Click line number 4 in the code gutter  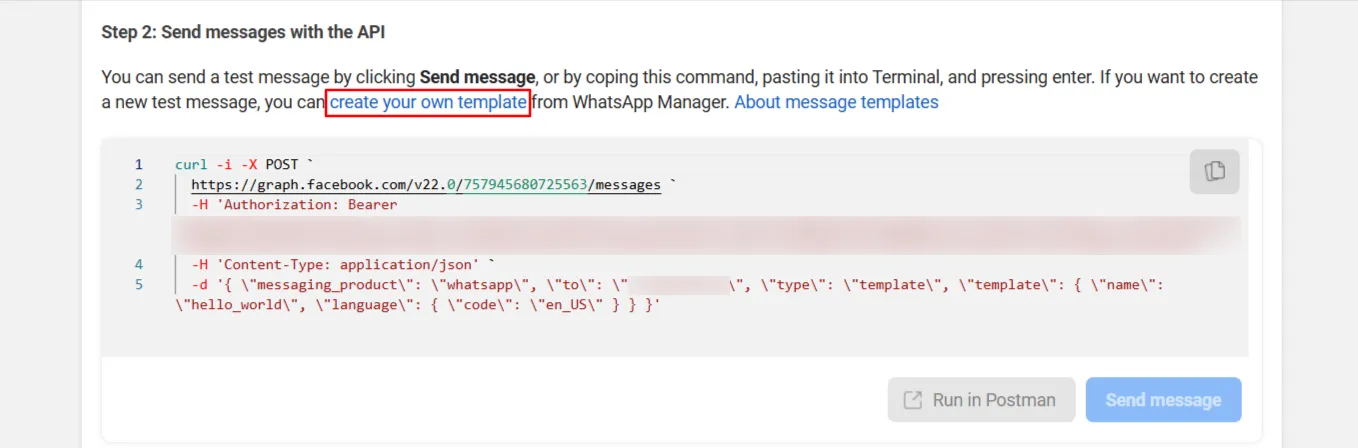[x=139, y=264]
